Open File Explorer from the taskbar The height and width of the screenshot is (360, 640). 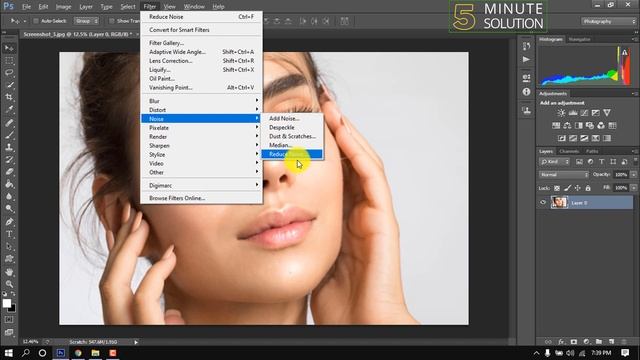coord(95,353)
